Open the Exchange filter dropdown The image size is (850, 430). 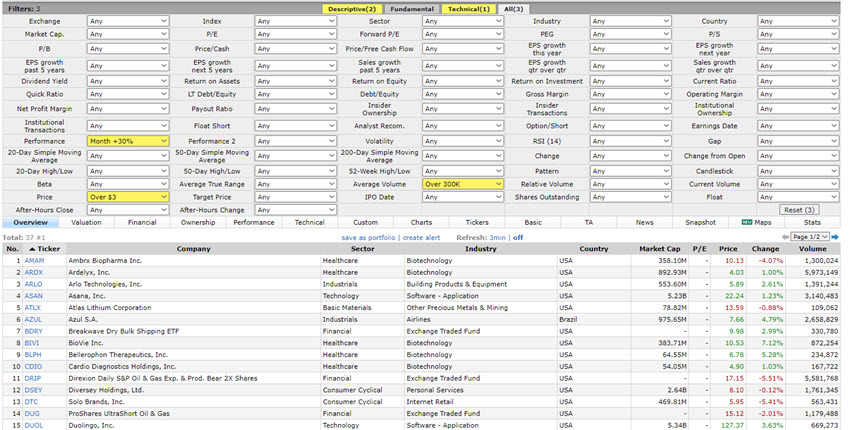[128, 21]
